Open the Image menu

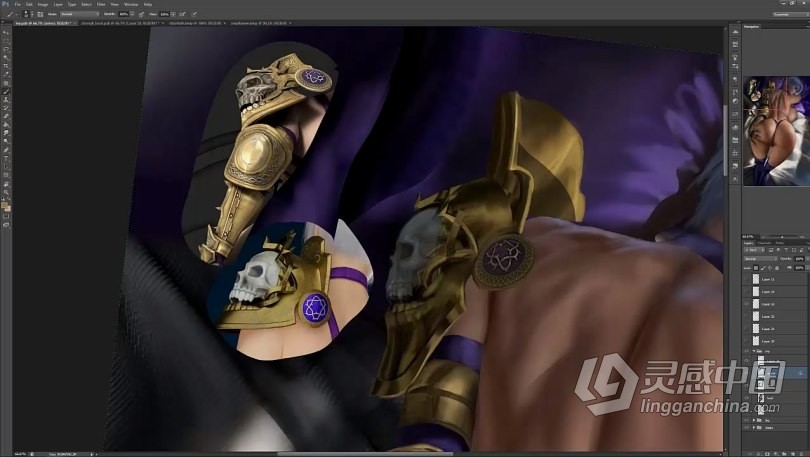(43, 4)
